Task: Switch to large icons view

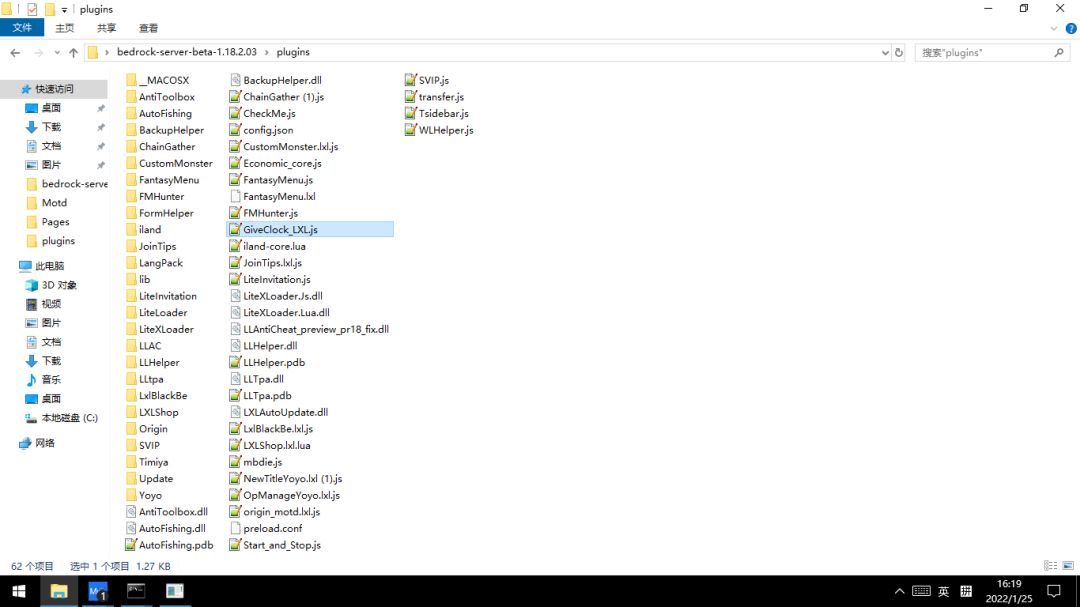Action: (x=1068, y=566)
